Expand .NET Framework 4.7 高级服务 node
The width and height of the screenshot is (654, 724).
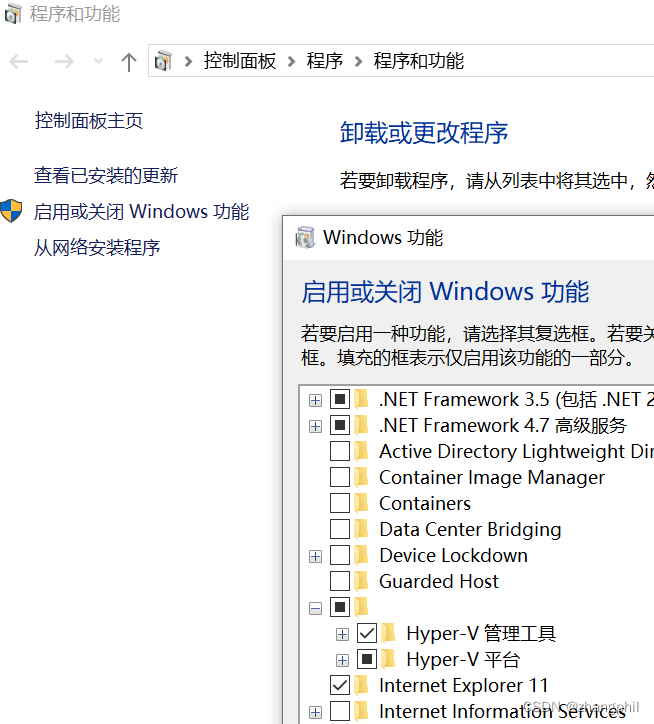[x=315, y=426]
